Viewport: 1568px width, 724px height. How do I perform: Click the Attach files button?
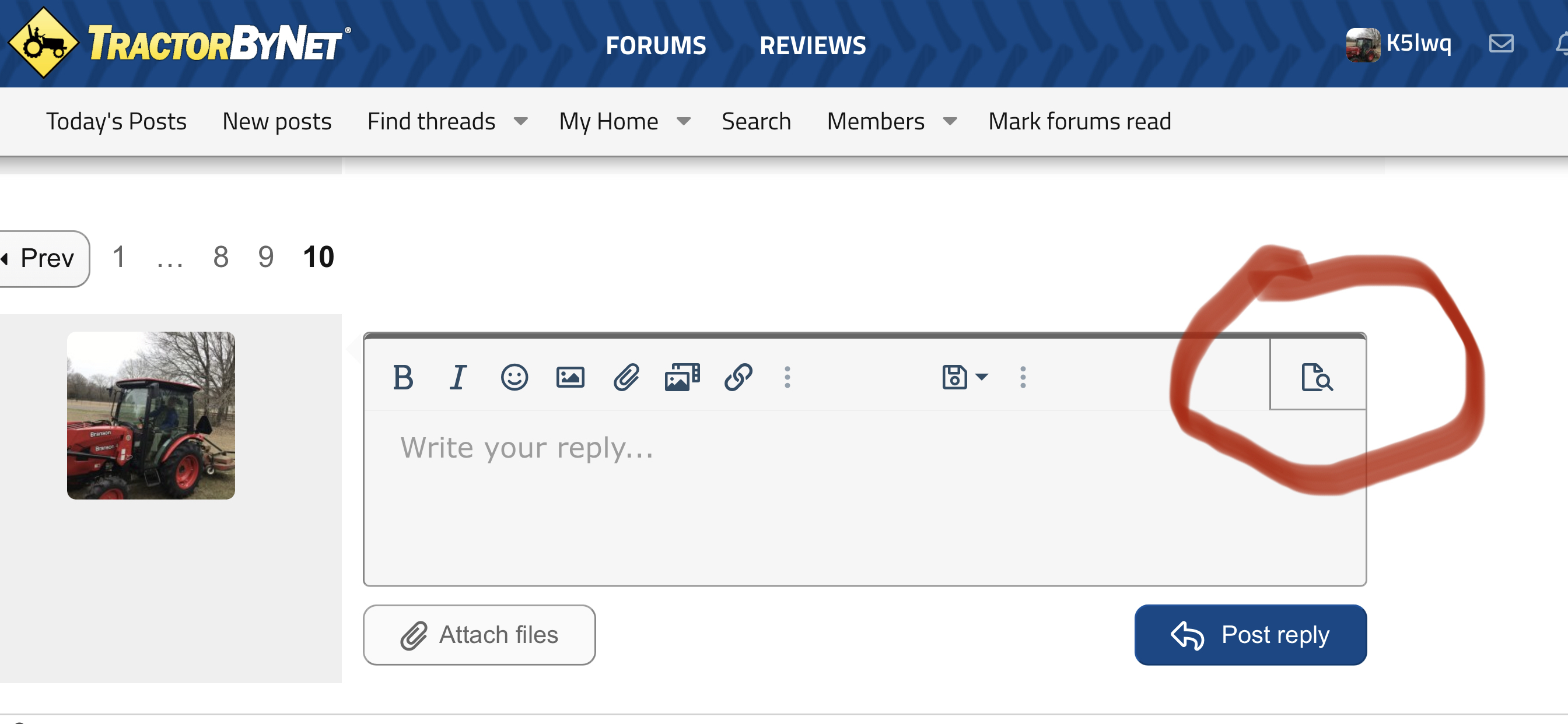[479, 635]
